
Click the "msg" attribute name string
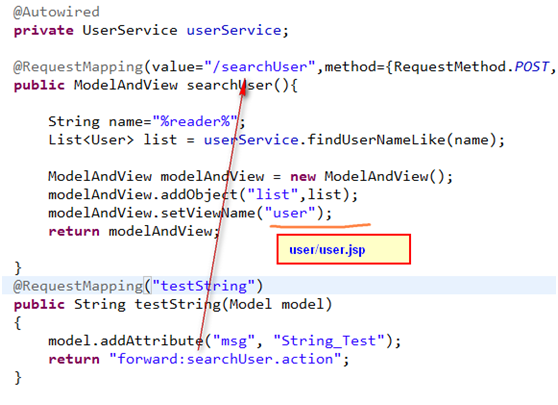click(x=234, y=341)
